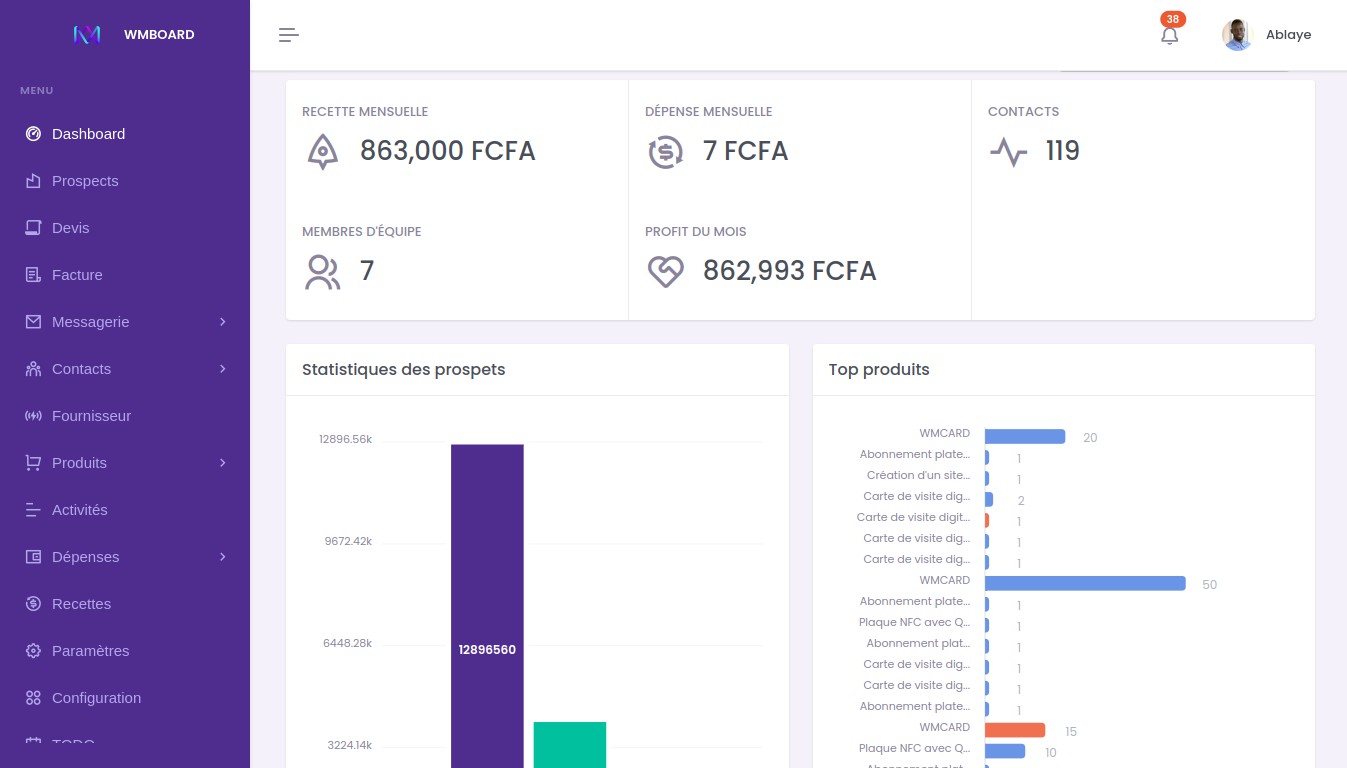Click the WMCARD bar with value 20

pyautogui.click(x=1025, y=436)
